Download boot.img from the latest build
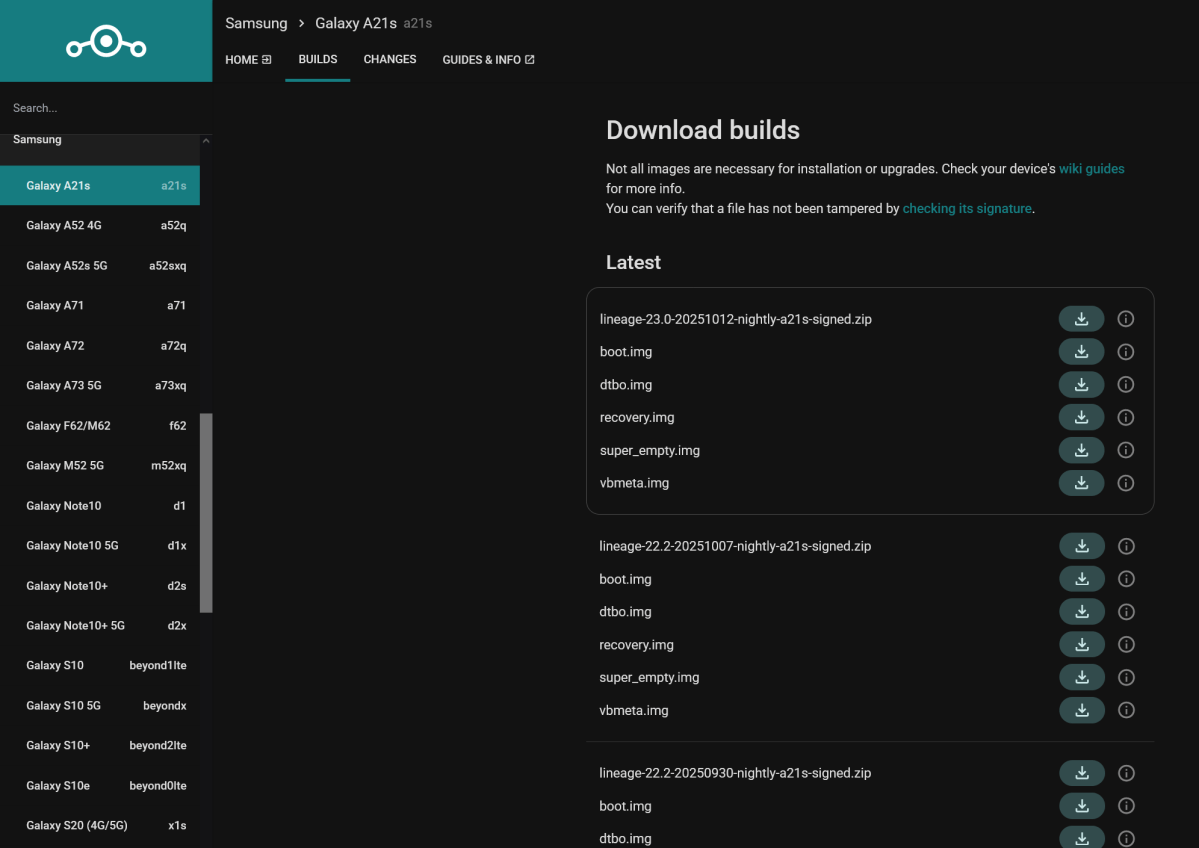This screenshot has width=1199, height=848. click(x=1081, y=351)
